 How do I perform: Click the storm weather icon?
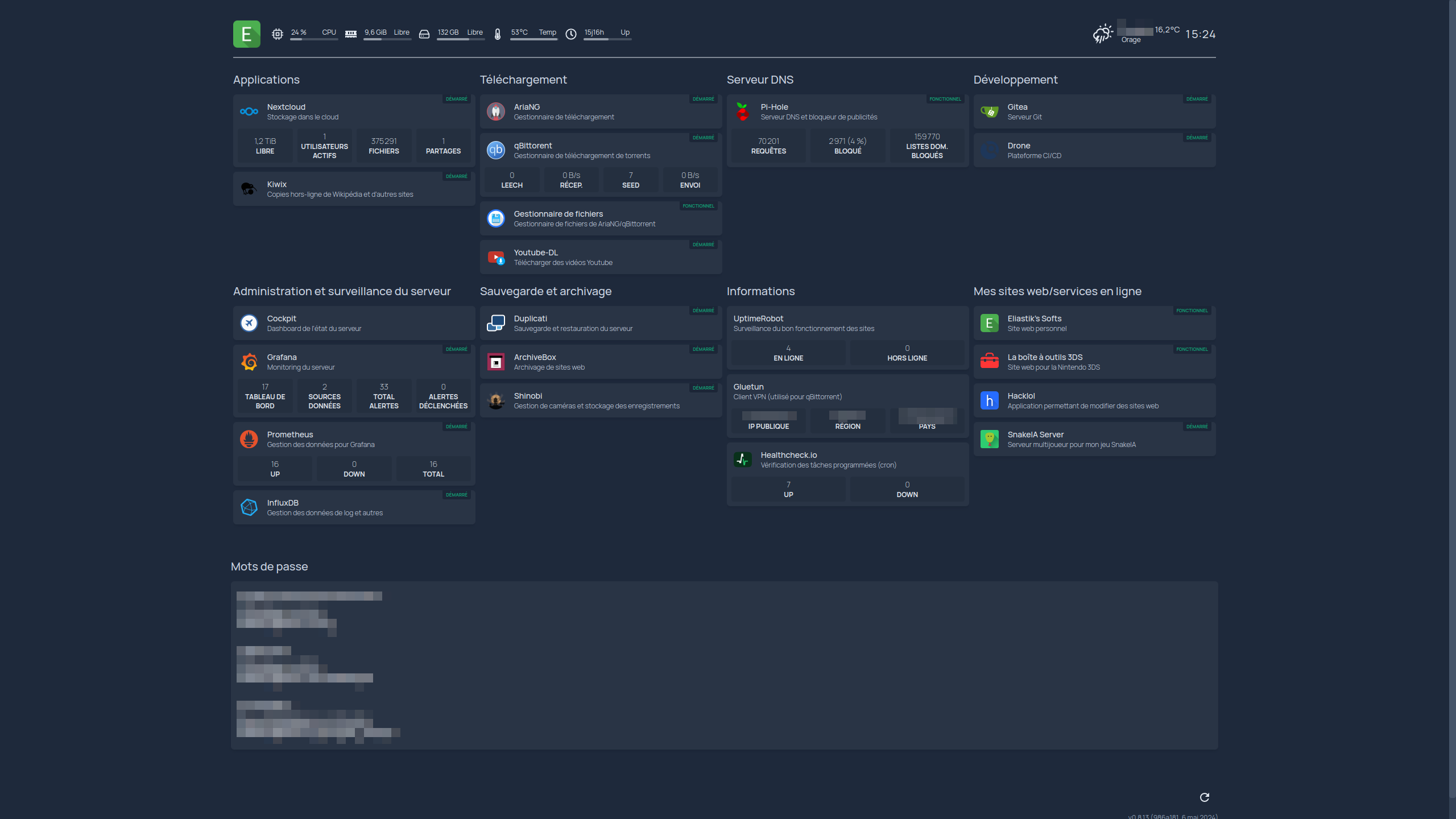[1103, 34]
